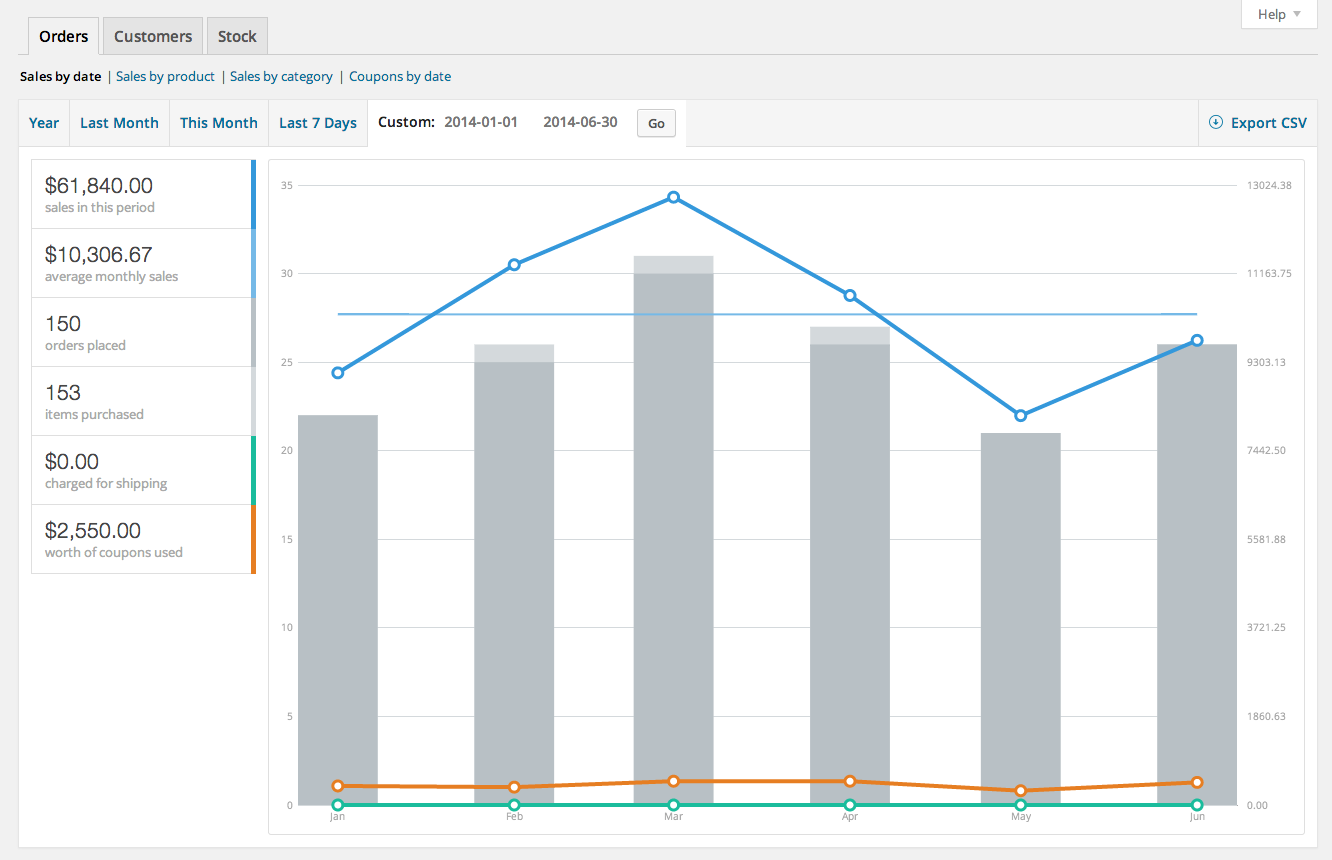The height and width of the screenshot is (860, 1332).
Task: Open the Stock tab
Action: pyautogui.click(x=237, y=37)
